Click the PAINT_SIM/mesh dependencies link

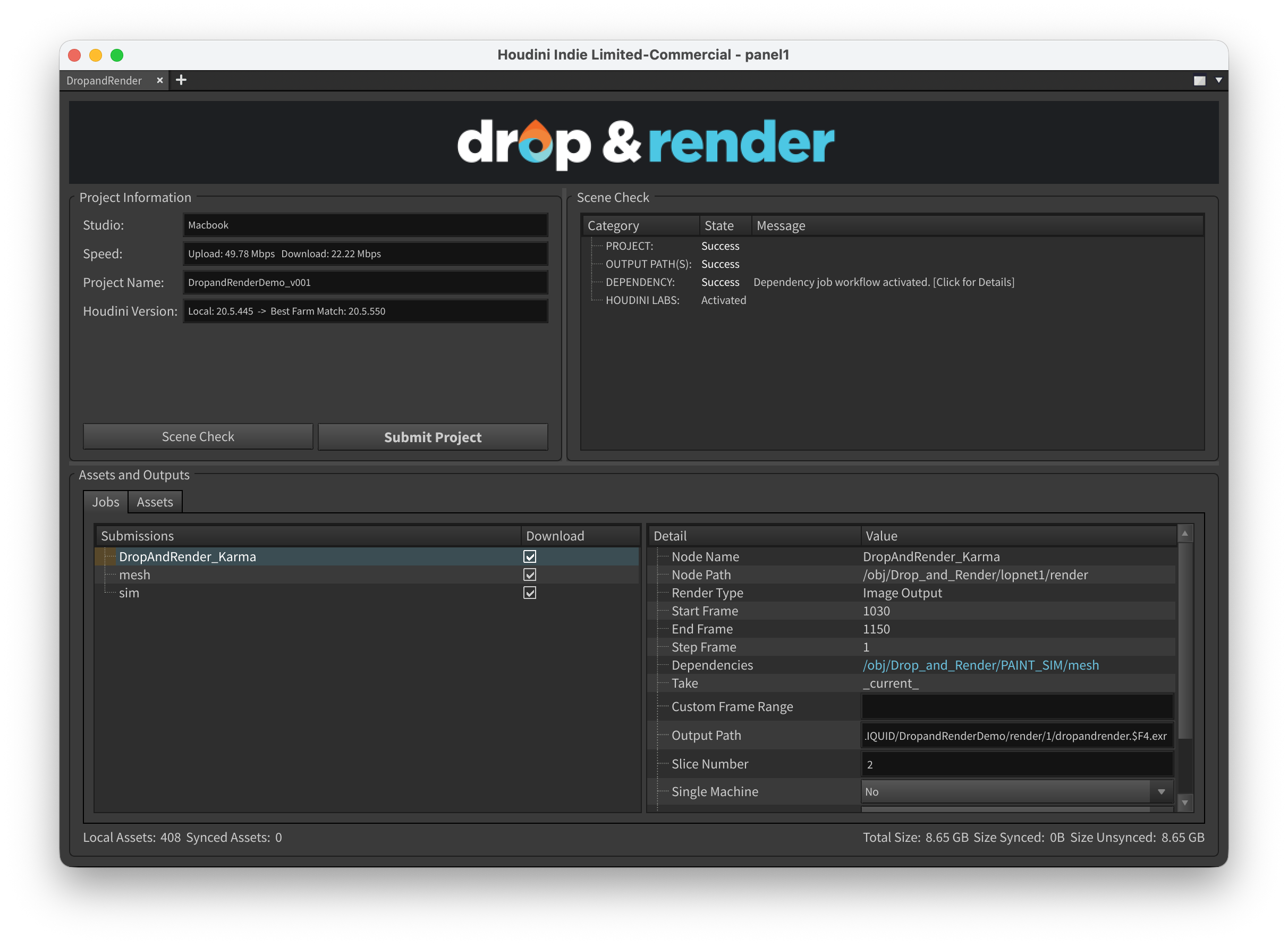coord(980,665)
